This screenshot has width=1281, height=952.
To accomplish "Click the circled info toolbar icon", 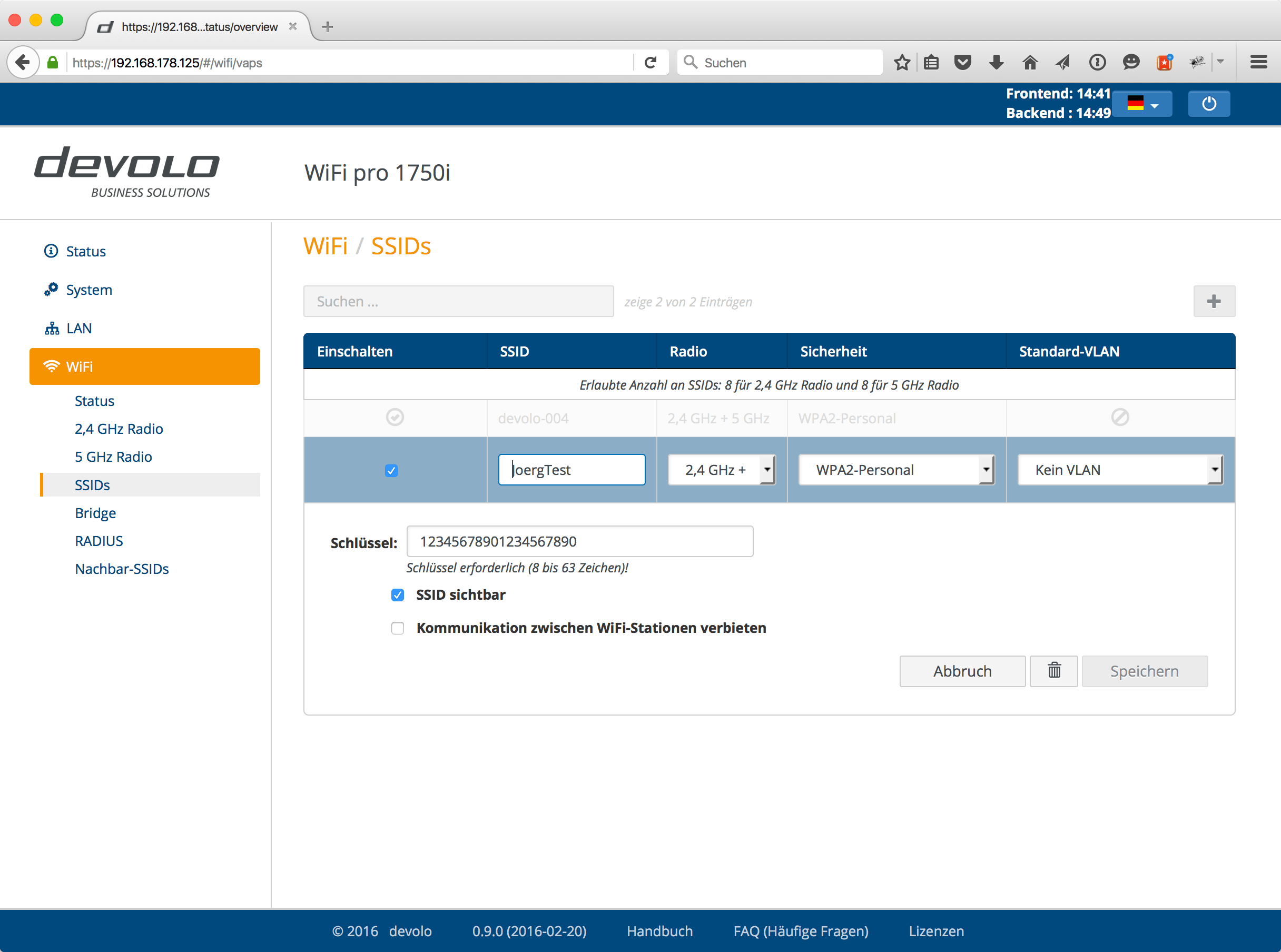I will tap(1097, 62).
